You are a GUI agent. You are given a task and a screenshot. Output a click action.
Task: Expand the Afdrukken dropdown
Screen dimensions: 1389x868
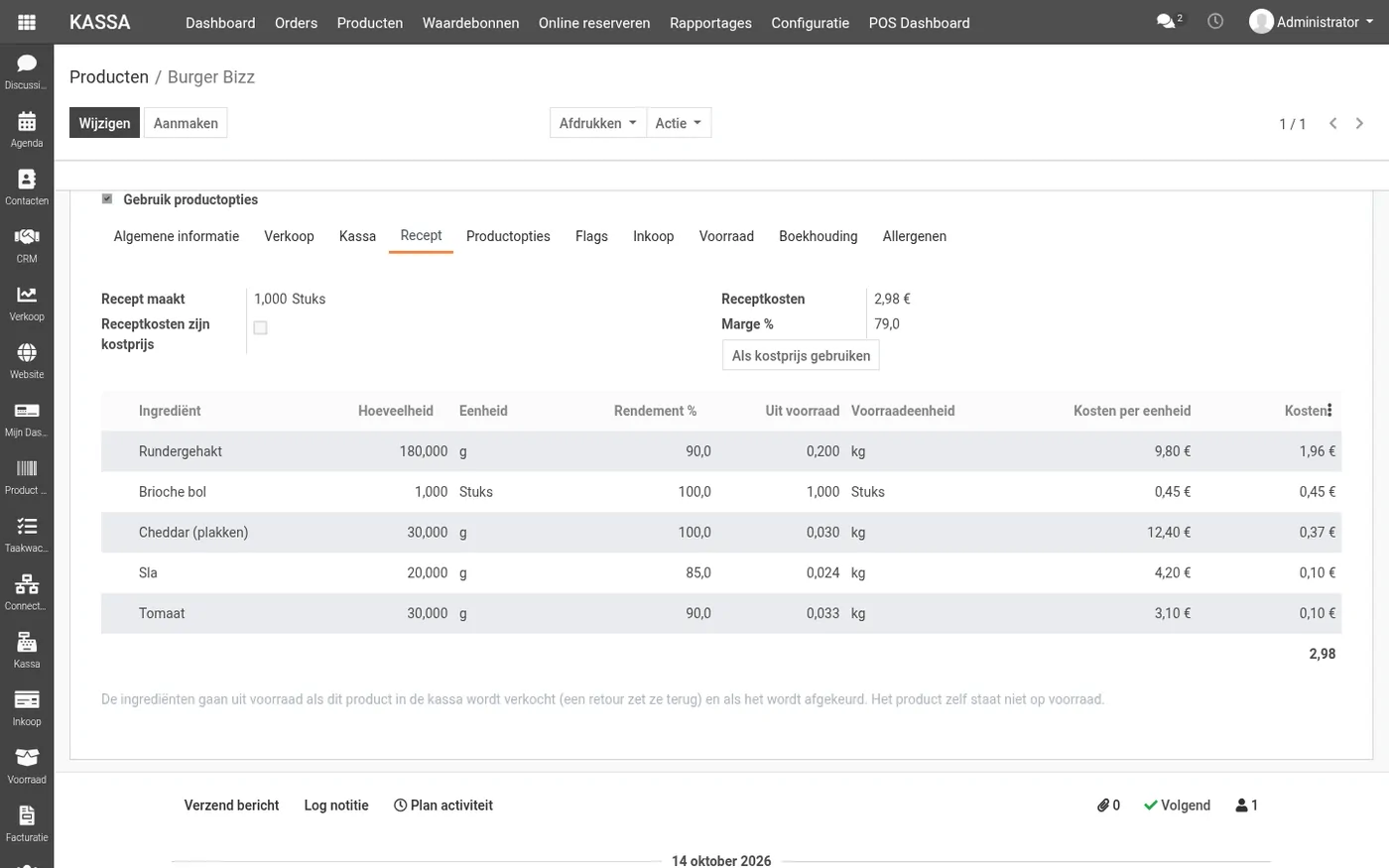click(x=598, y=123)
